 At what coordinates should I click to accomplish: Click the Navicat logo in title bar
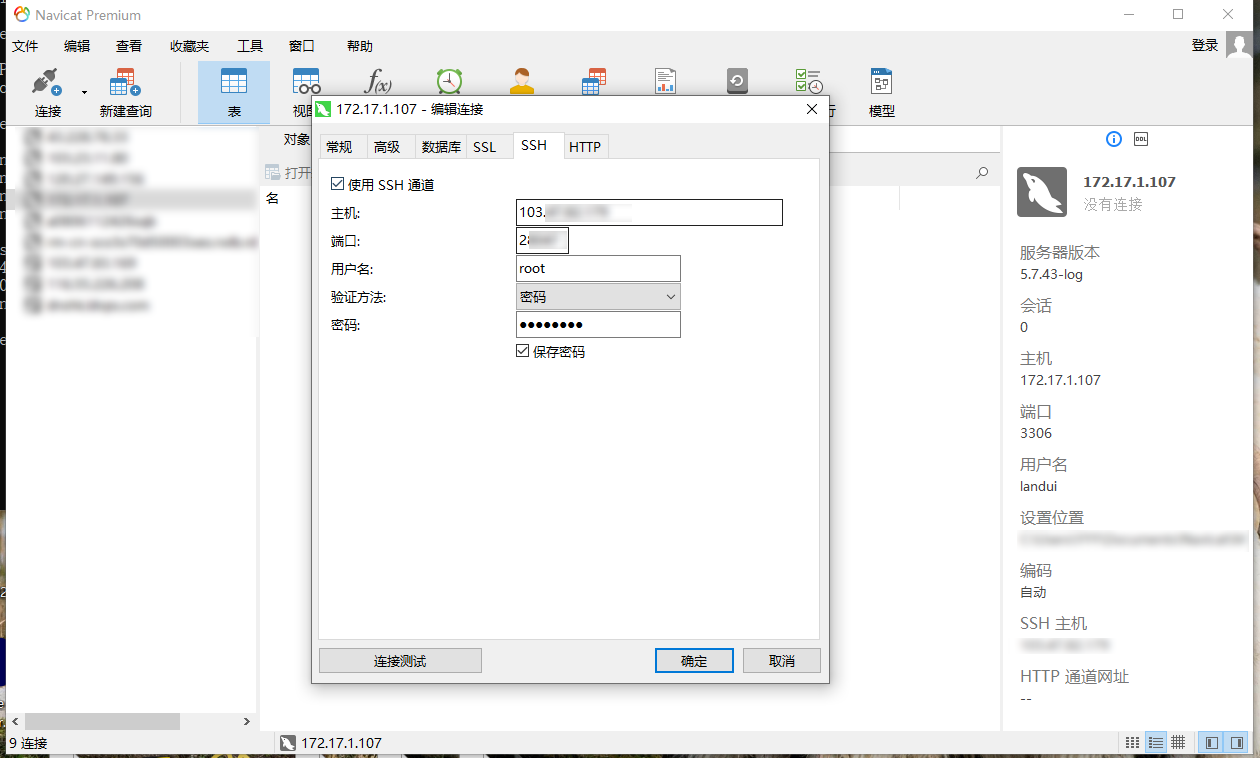(21, 15)
